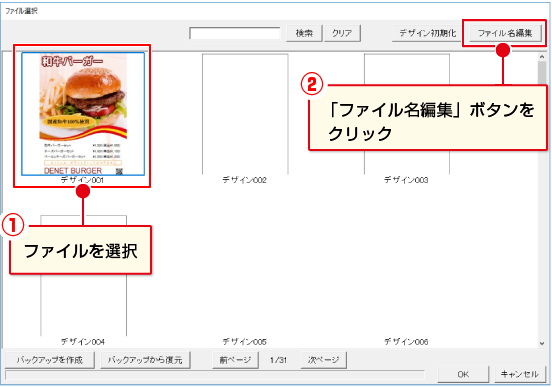This screenshot has height=387, width=552.
Task: Focus the search text field
Action: pos(235,33)
